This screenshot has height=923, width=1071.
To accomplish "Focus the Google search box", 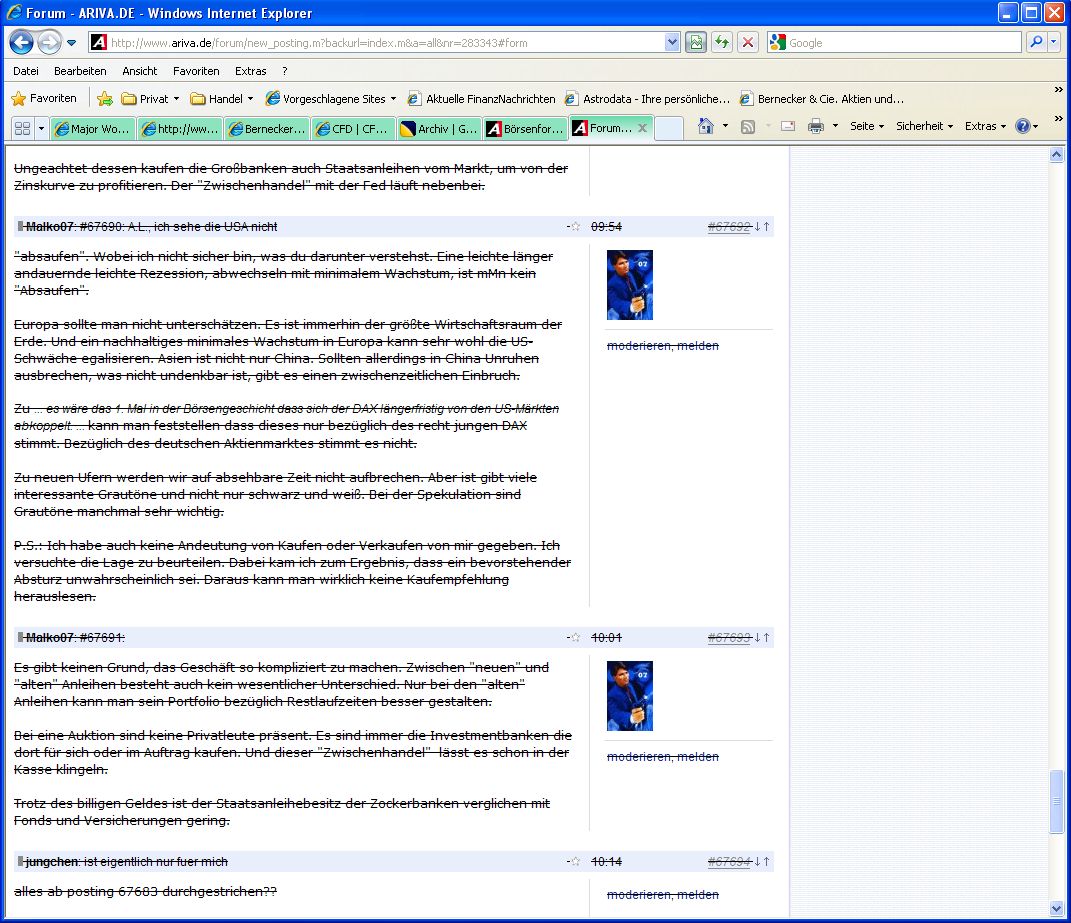I will [x=894, y=42].
